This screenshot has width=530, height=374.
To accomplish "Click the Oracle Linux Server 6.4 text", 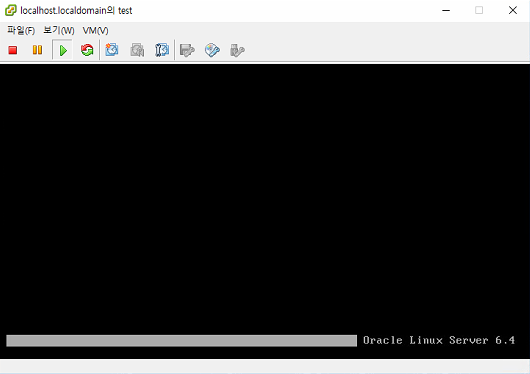I will click(x=439, y=340).
